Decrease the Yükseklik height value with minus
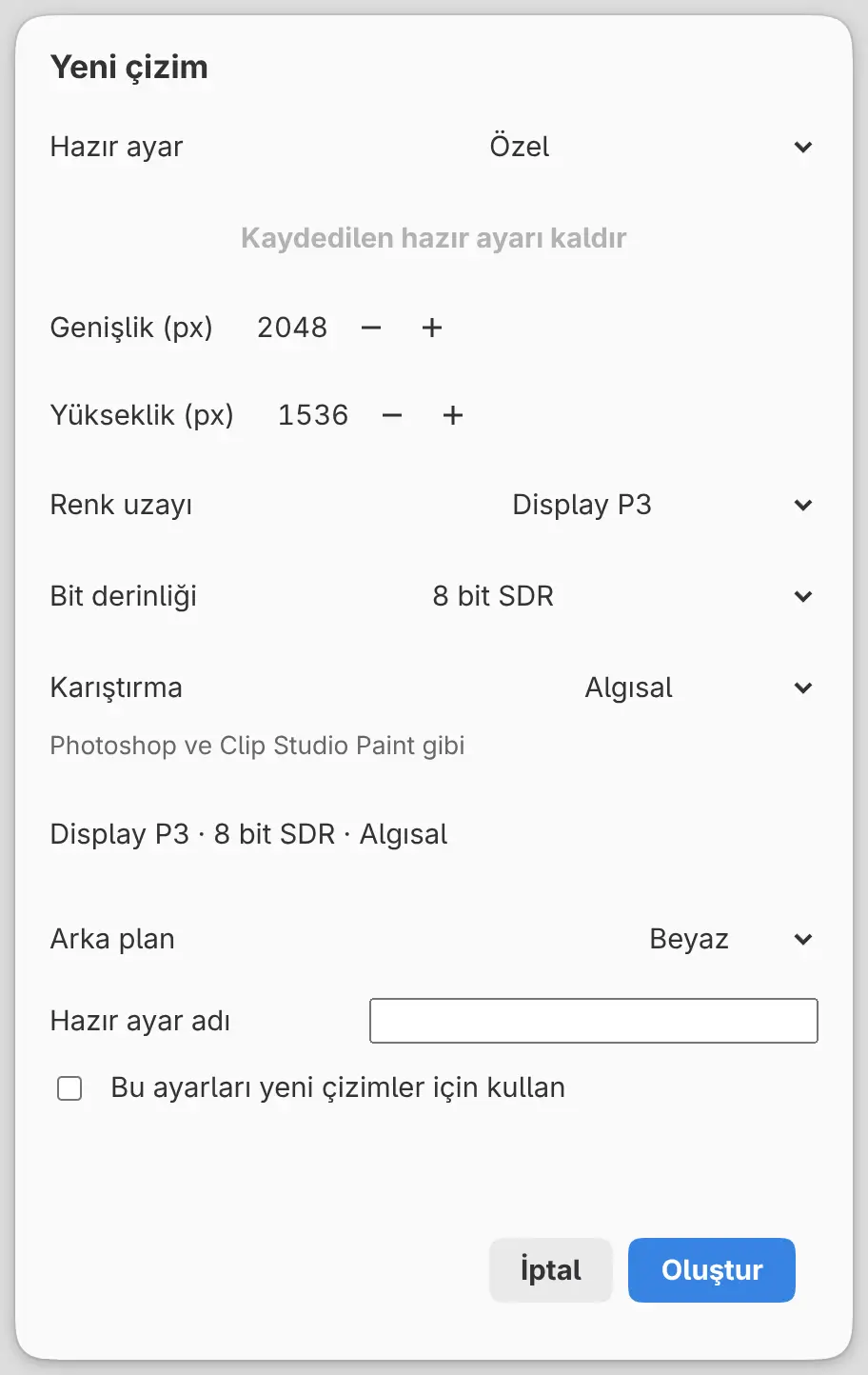Image resolution: width=868 pixels, height=1375 pixels. [x=392, y=415]
